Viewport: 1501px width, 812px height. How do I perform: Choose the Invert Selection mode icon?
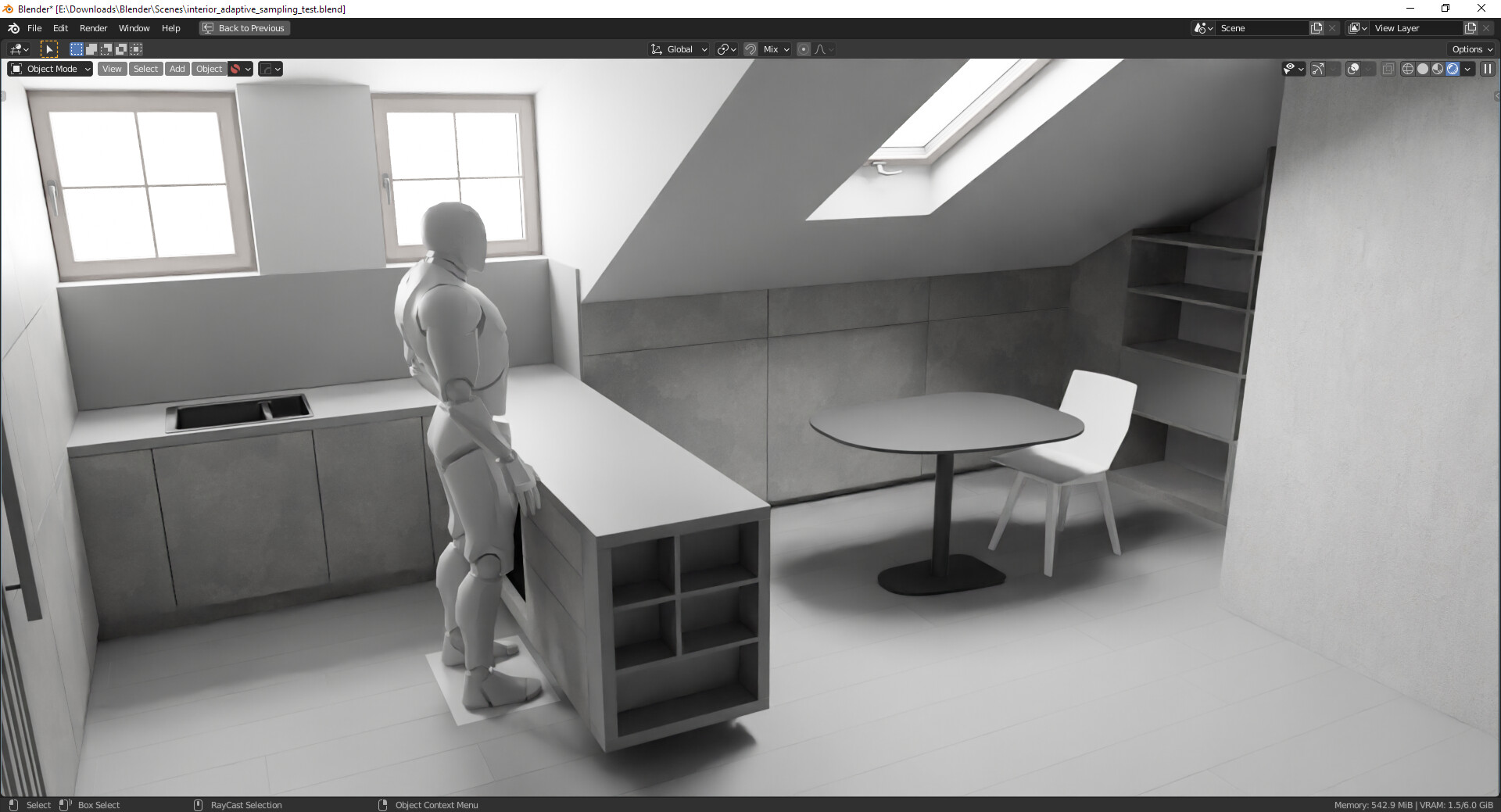120,49
